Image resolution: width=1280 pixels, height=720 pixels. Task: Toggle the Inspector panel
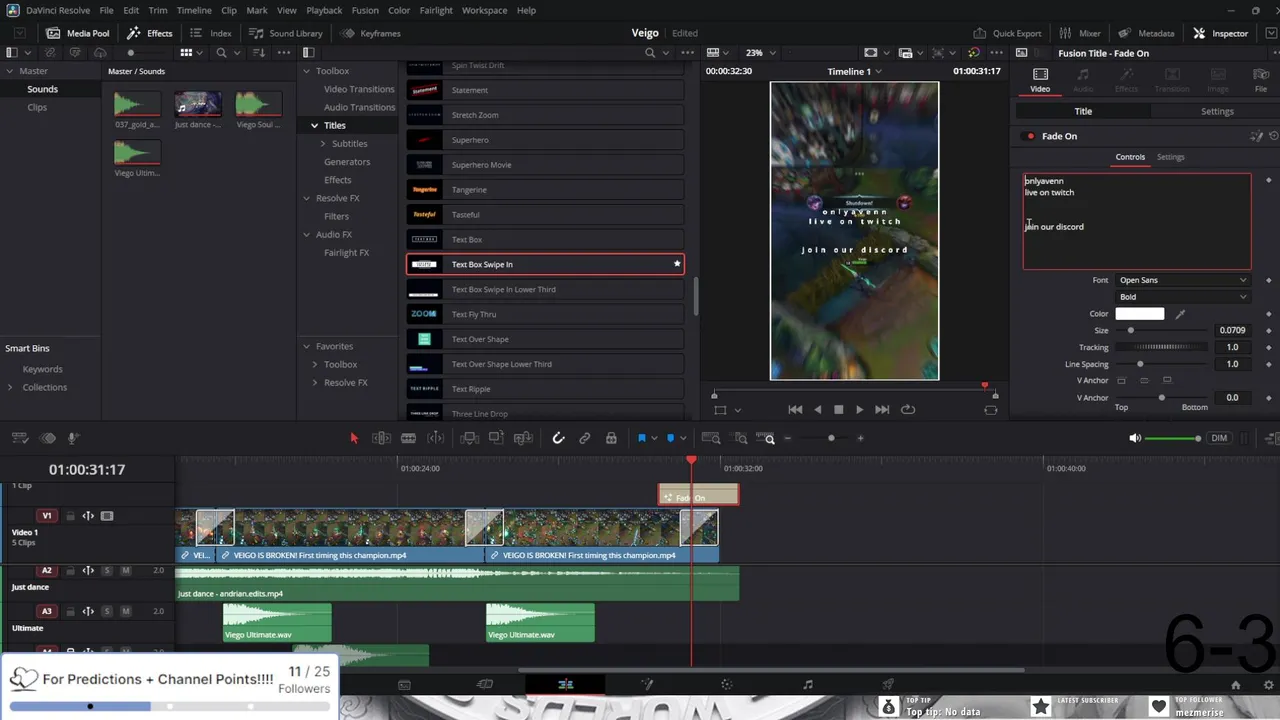click(1220, 33)
